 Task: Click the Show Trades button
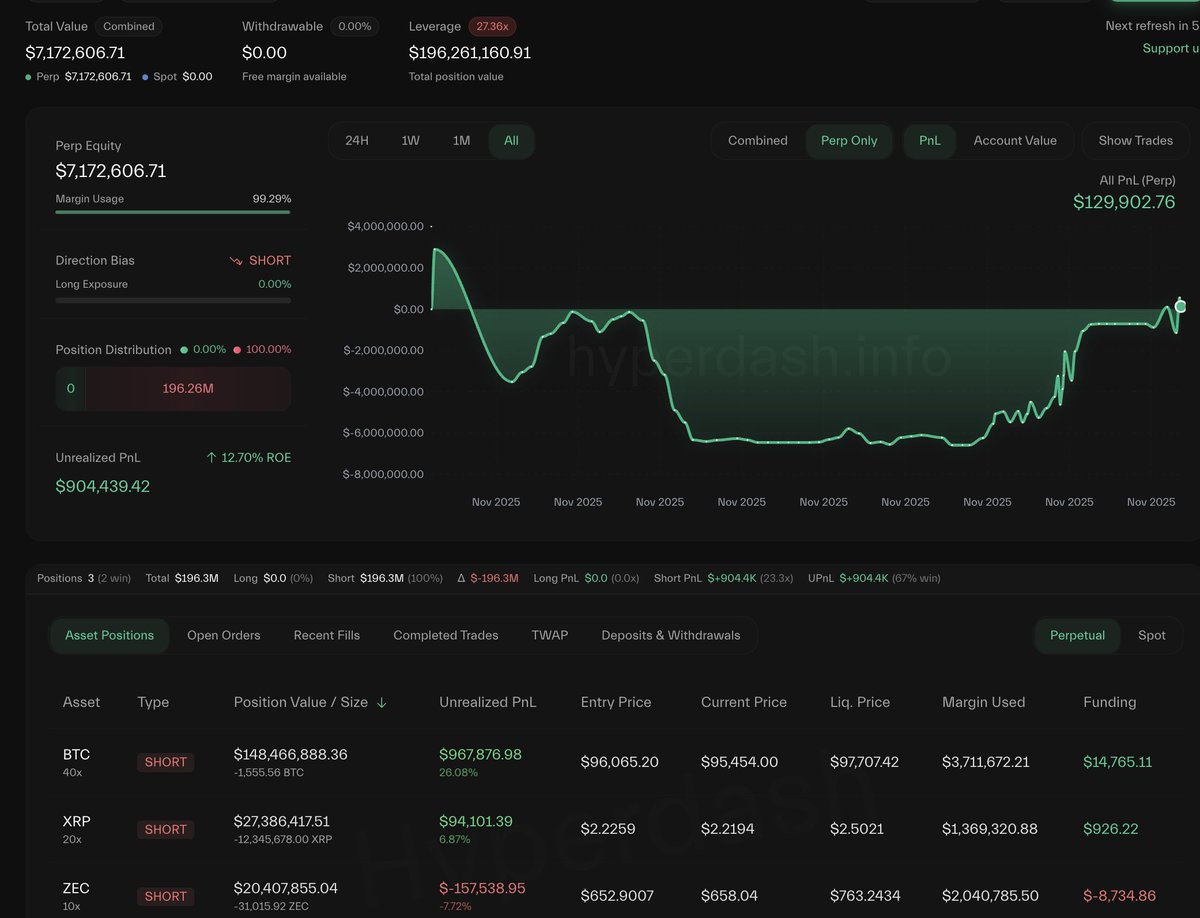(x=1135, y=141)
